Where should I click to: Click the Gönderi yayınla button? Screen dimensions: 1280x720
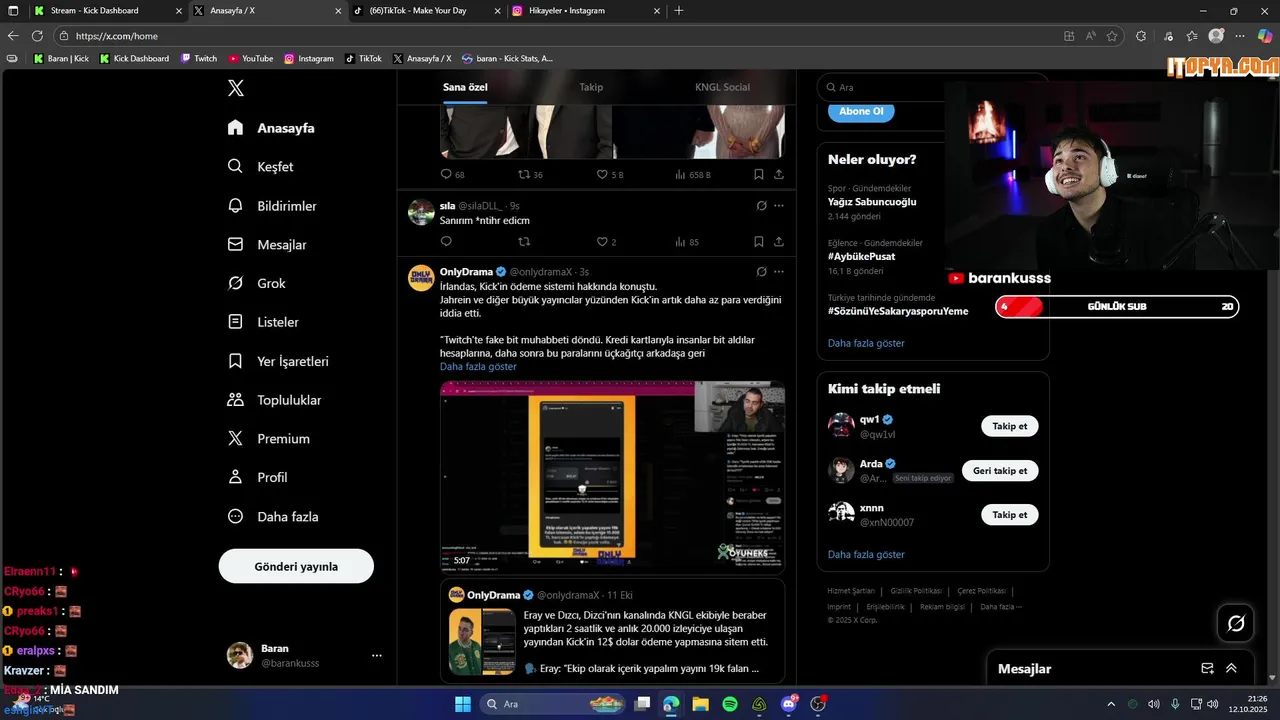pyautogui.click(x=296, y=566)
